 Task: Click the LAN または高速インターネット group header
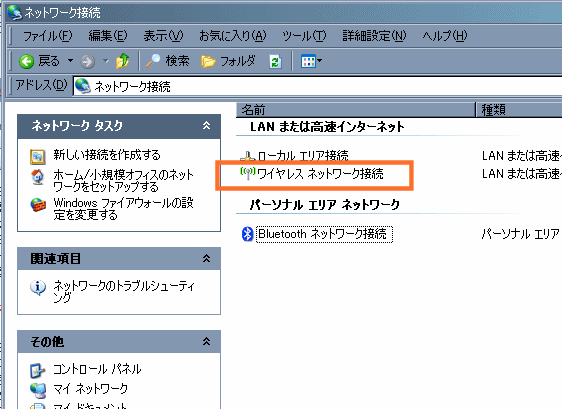[327, 127]
